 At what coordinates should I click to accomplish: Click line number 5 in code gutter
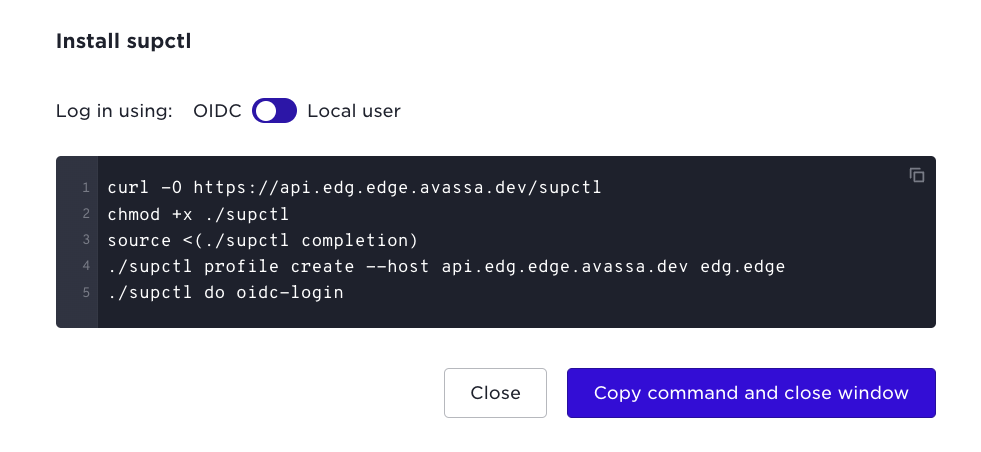point(86,292)
